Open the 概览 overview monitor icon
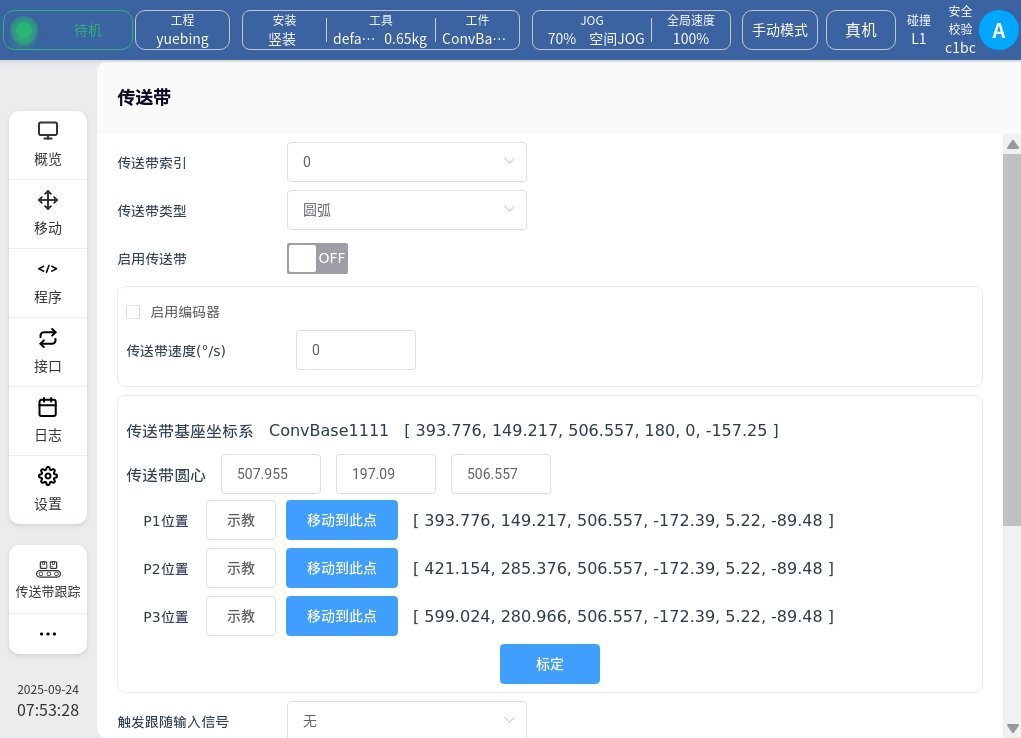 tap(48, 131)
